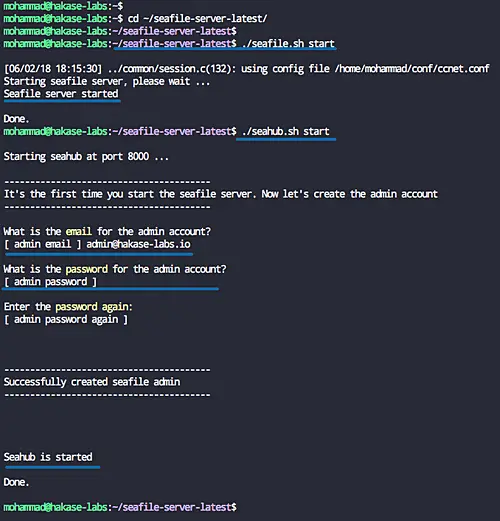Screen dimensions: 500x521
Task: Click the final shell prompt at bottom
Action: pyautogui.click(x=120, y=507)
